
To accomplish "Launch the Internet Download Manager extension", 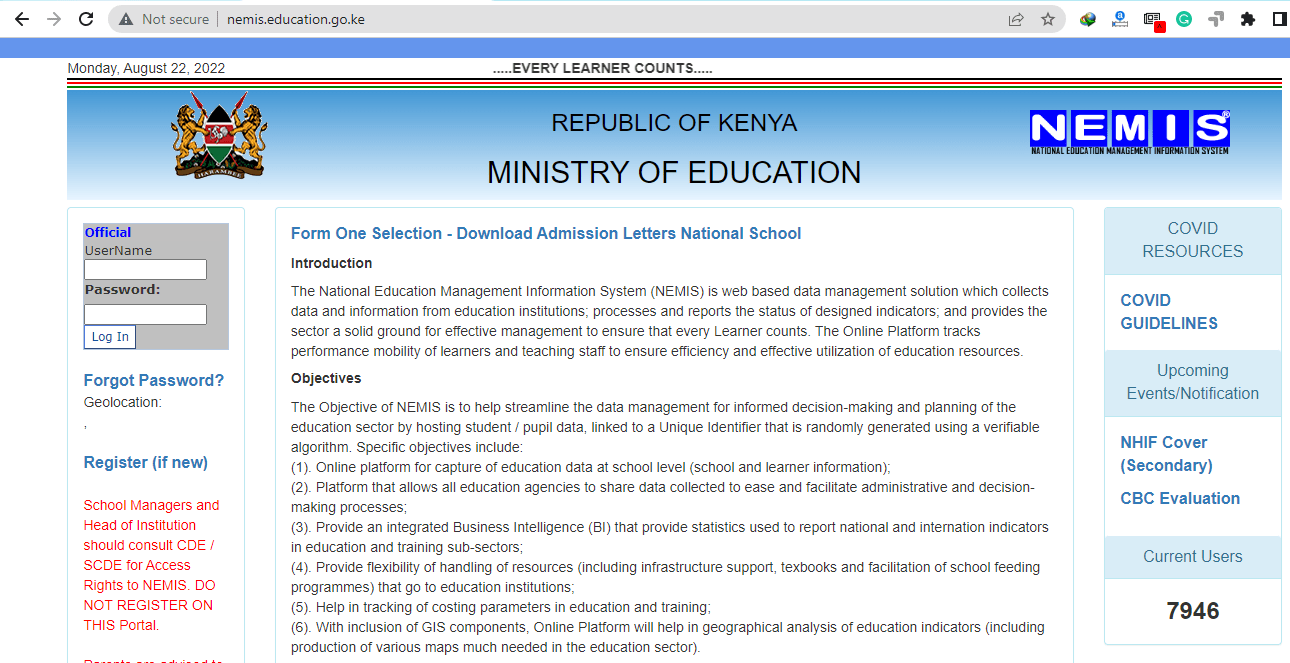I will coord(1088,18).
